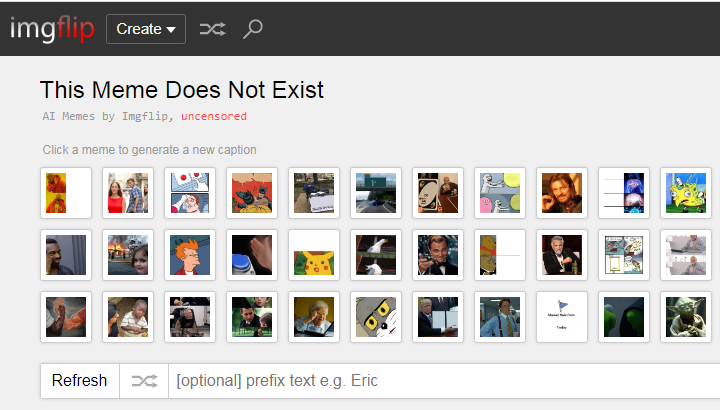Select the Yoda meme thumbnail
This screenshot has height=410, width=720.
coord(686,317)
